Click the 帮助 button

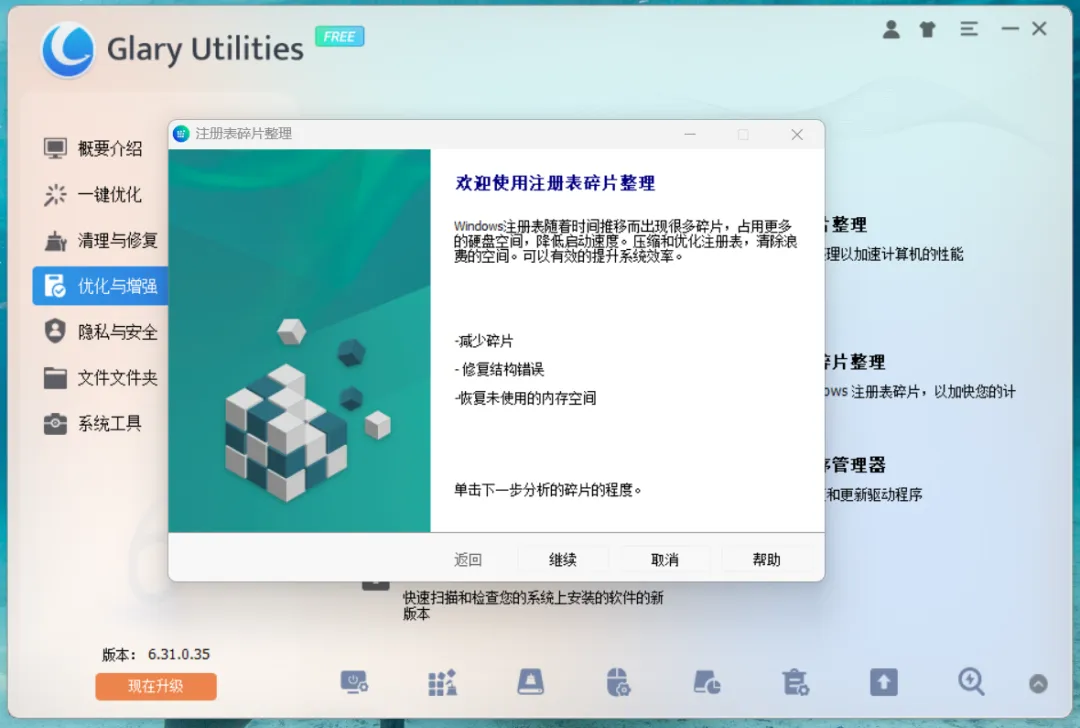(x=767, y=559)
